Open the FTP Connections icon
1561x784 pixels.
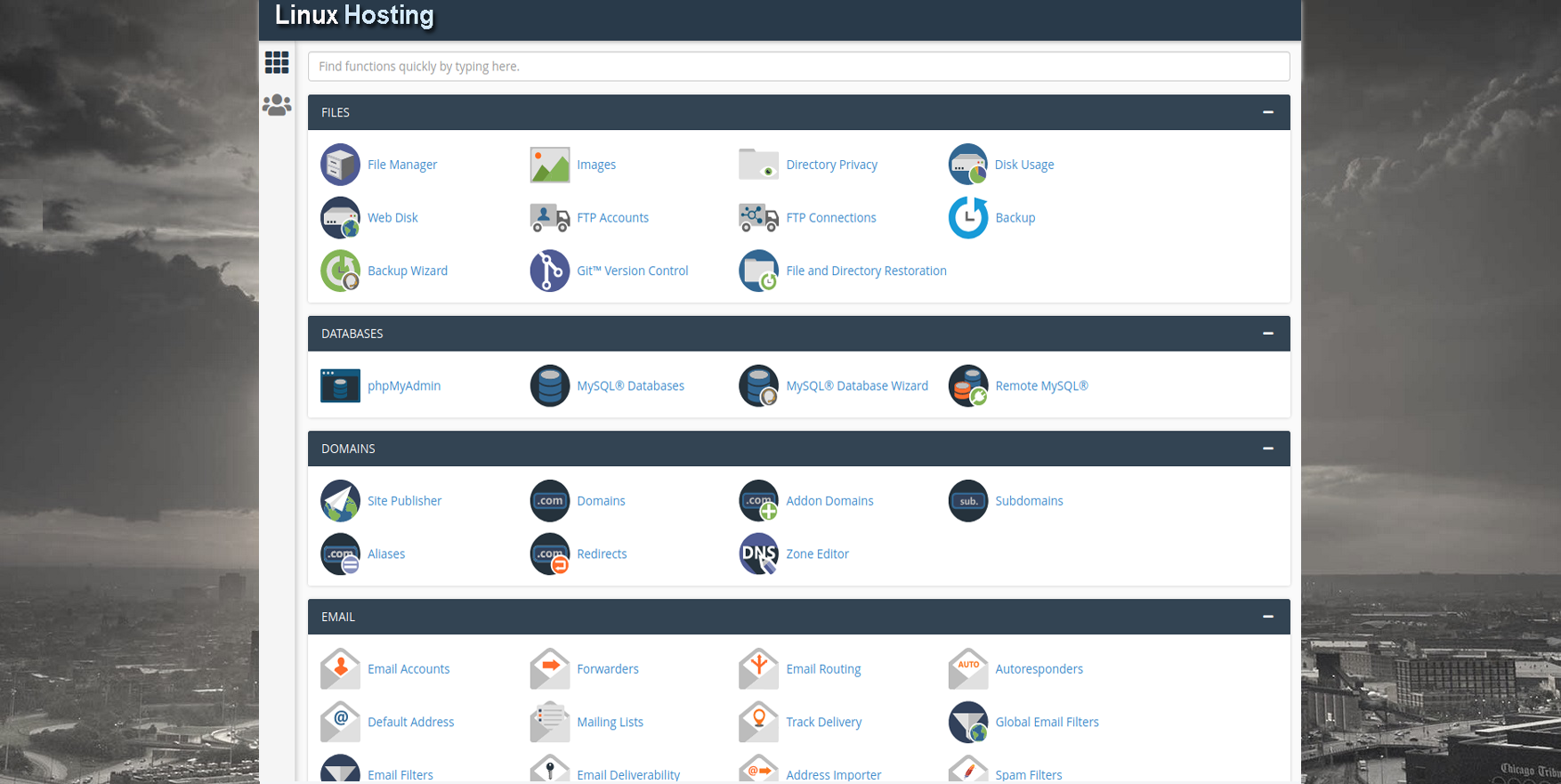(759, 217)
